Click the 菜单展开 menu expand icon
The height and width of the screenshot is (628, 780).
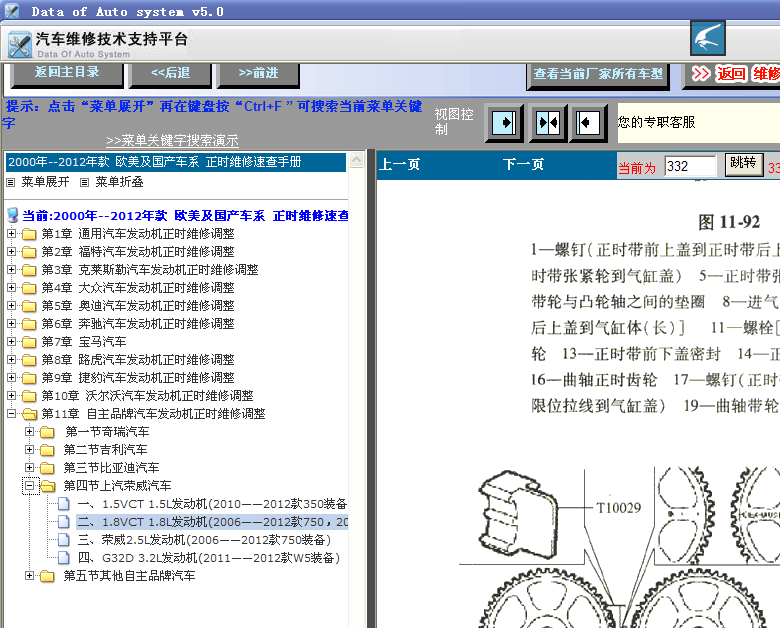pos(10,183)
